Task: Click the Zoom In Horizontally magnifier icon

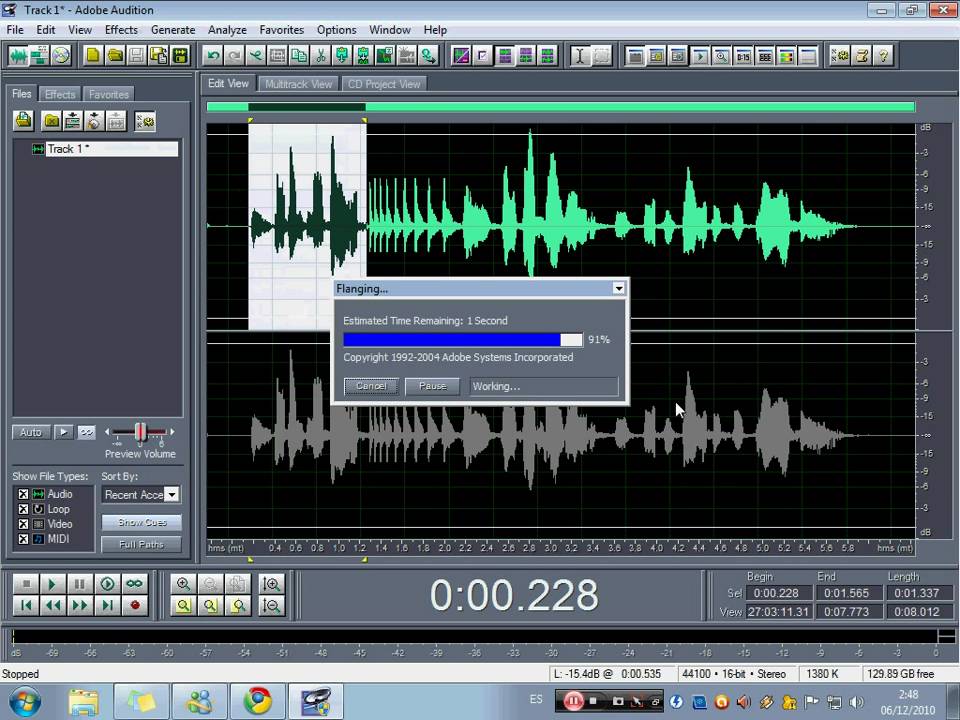Action: (x=183, y=584)
